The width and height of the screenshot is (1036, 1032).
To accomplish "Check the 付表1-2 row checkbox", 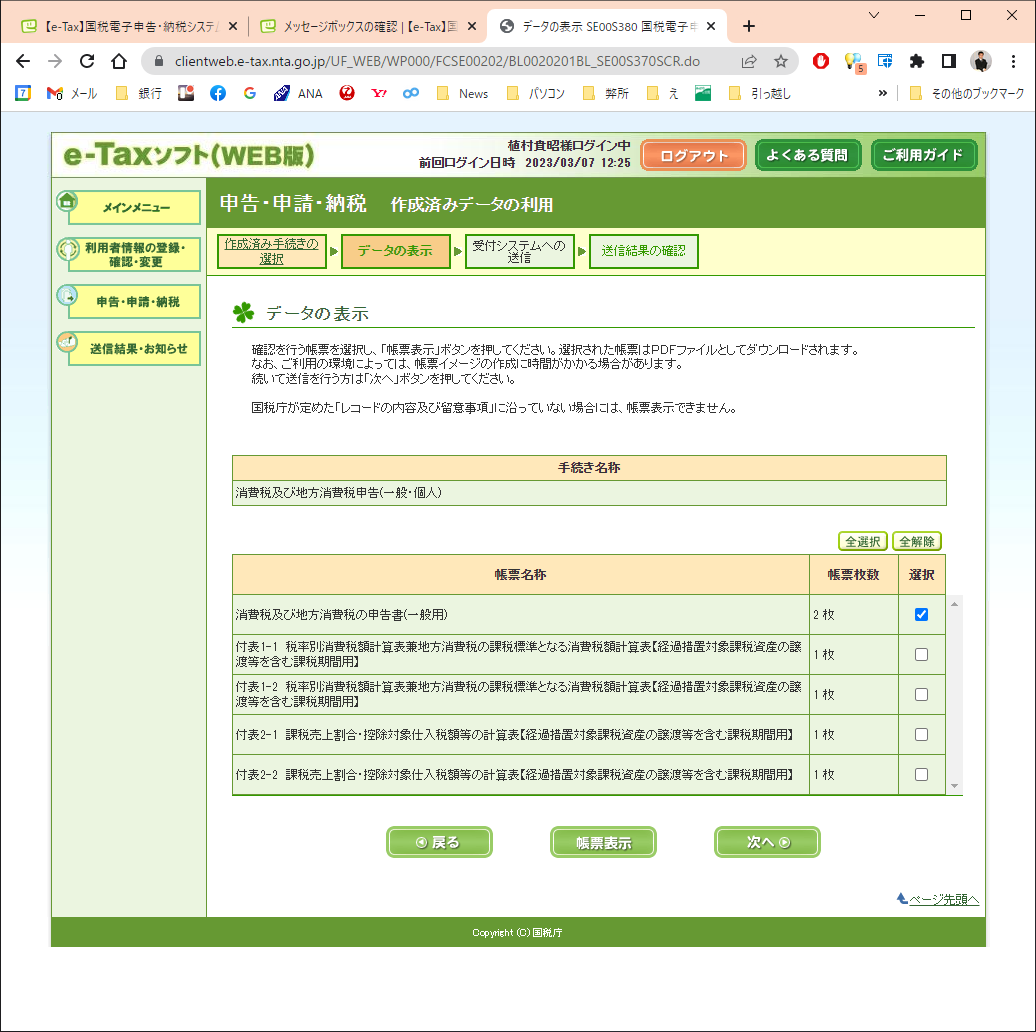I will click(921, 694).
